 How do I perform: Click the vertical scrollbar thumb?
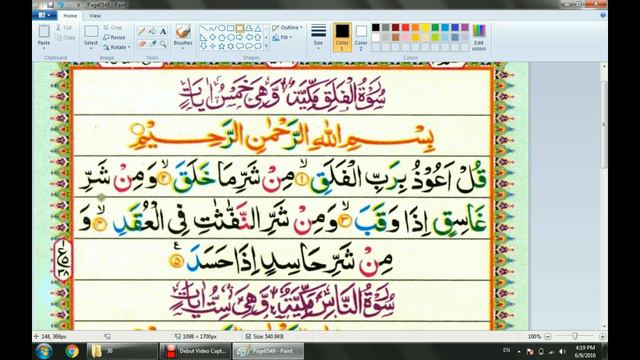pos(604,124)
